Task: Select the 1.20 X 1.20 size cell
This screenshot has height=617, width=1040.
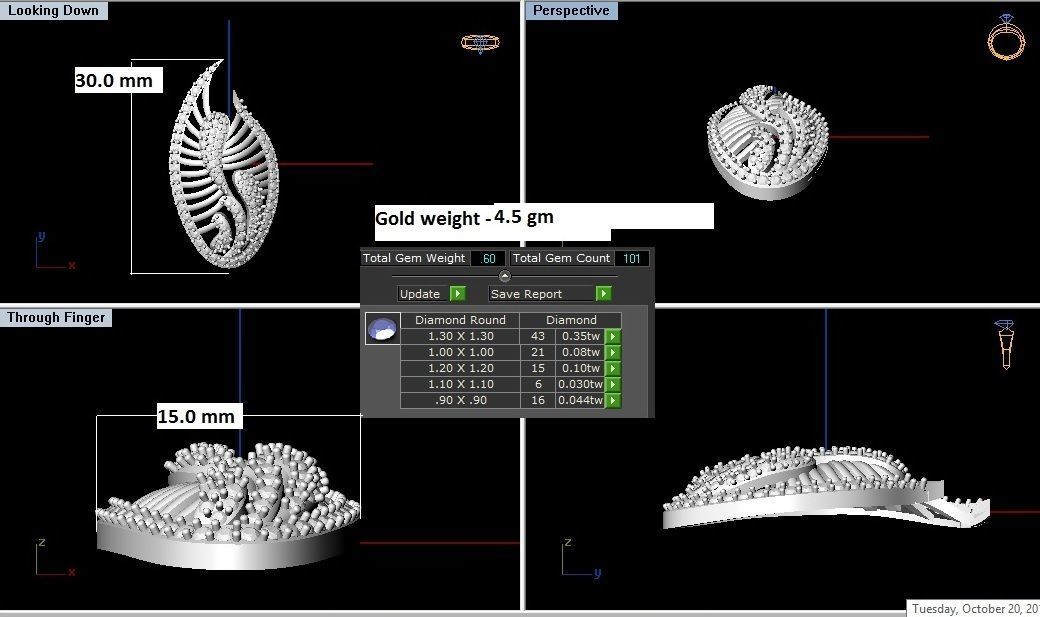Action: tap(460, 368)
